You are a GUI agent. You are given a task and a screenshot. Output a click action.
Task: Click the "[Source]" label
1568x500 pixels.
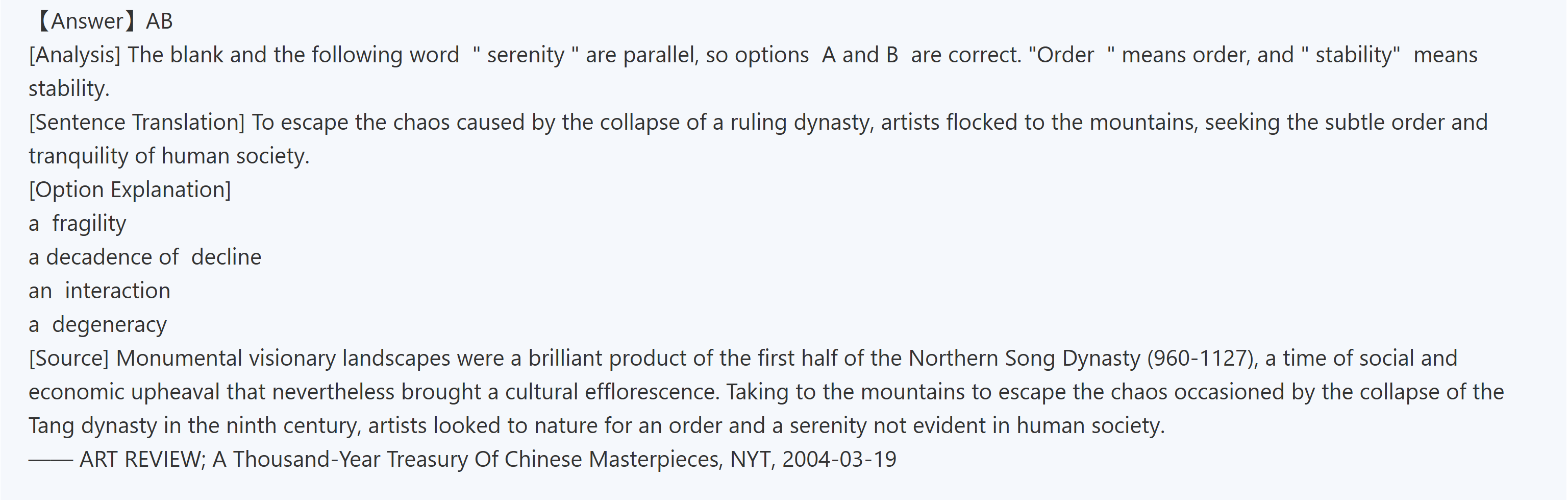click(x=69, y=358)
